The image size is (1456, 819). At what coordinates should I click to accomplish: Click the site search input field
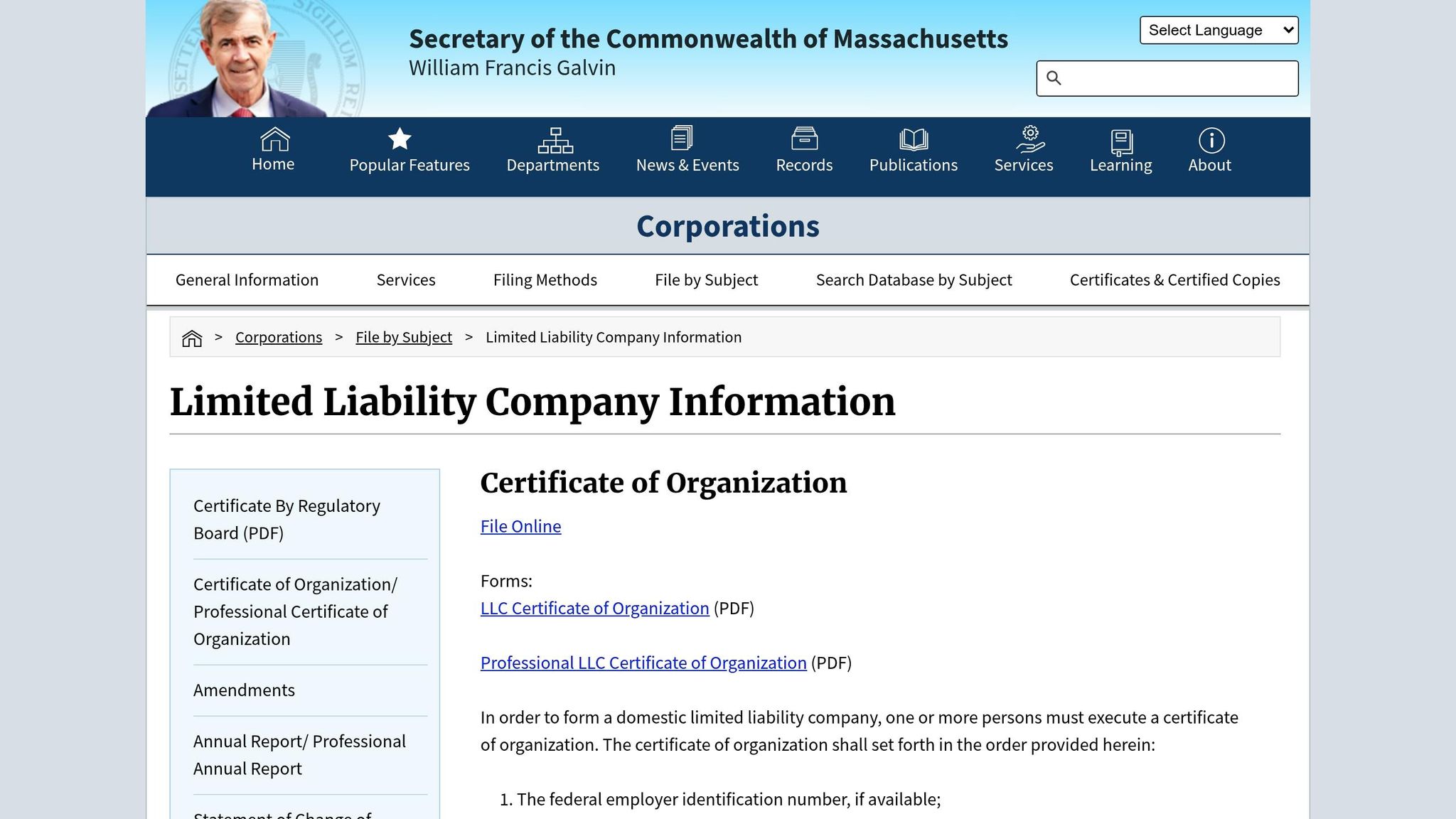1167,78
